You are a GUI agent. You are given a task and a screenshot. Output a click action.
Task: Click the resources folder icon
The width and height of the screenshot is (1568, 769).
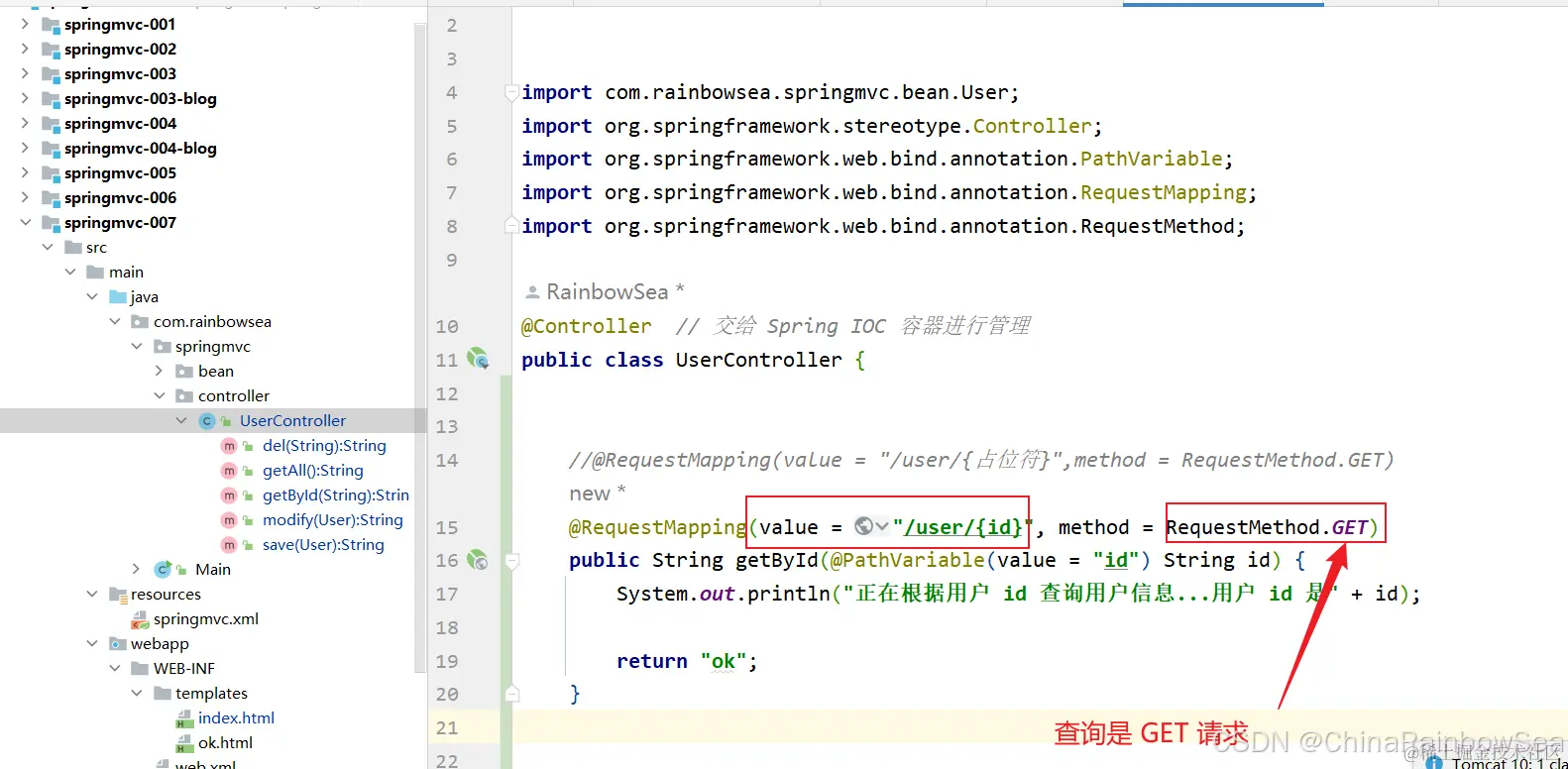coord(118,595)
